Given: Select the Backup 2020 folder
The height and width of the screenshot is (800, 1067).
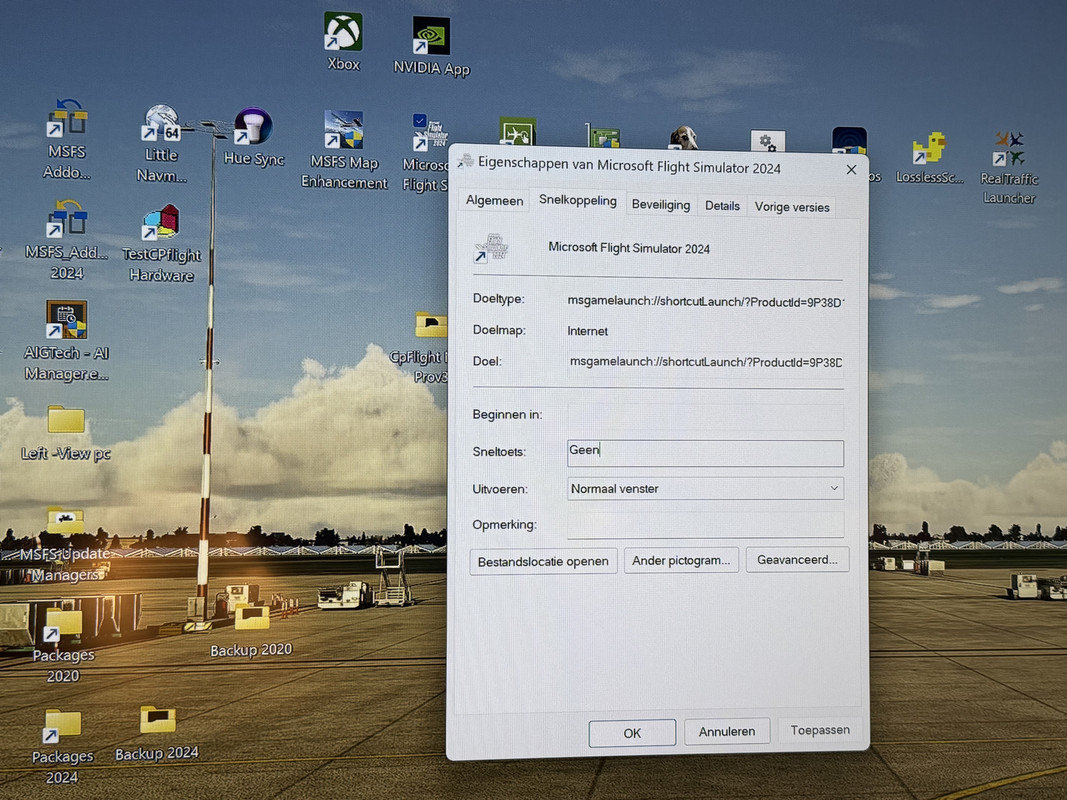Looking at the screenshot, I should (251, 631).
